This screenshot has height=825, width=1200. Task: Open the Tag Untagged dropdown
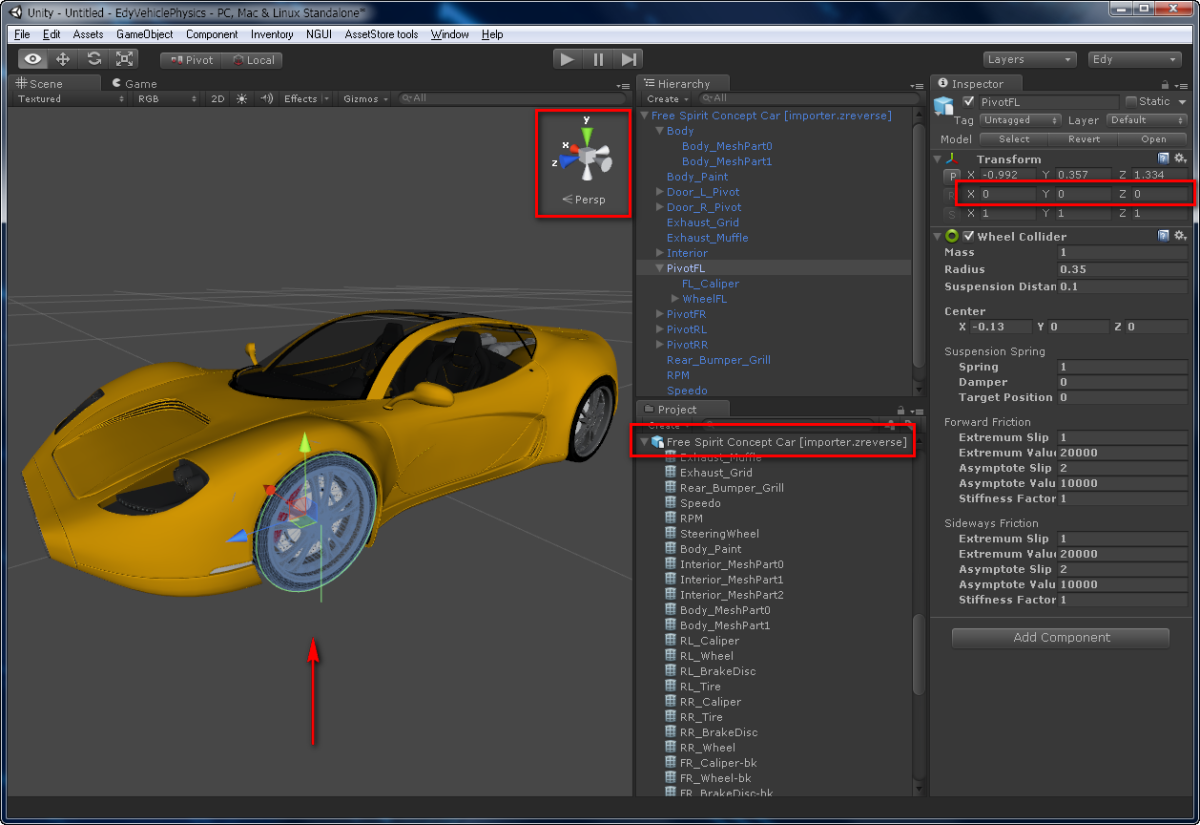click(x=1019, y=120)
